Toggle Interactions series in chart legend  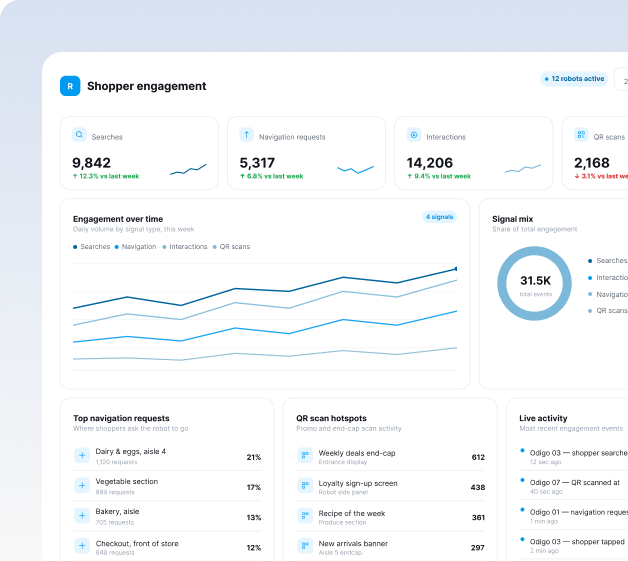[x=185, y=247]
